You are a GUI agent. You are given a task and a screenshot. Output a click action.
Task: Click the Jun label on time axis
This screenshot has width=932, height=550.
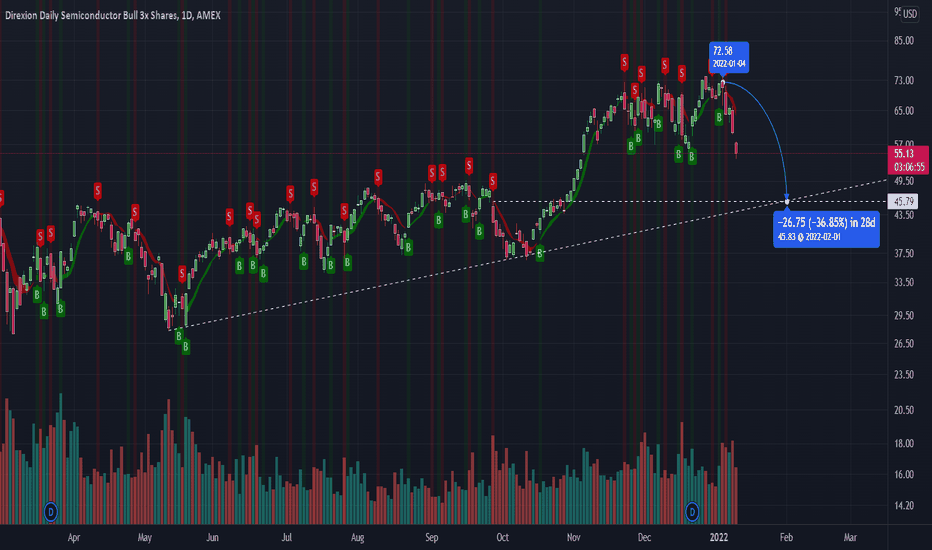[x=212, y=538]
